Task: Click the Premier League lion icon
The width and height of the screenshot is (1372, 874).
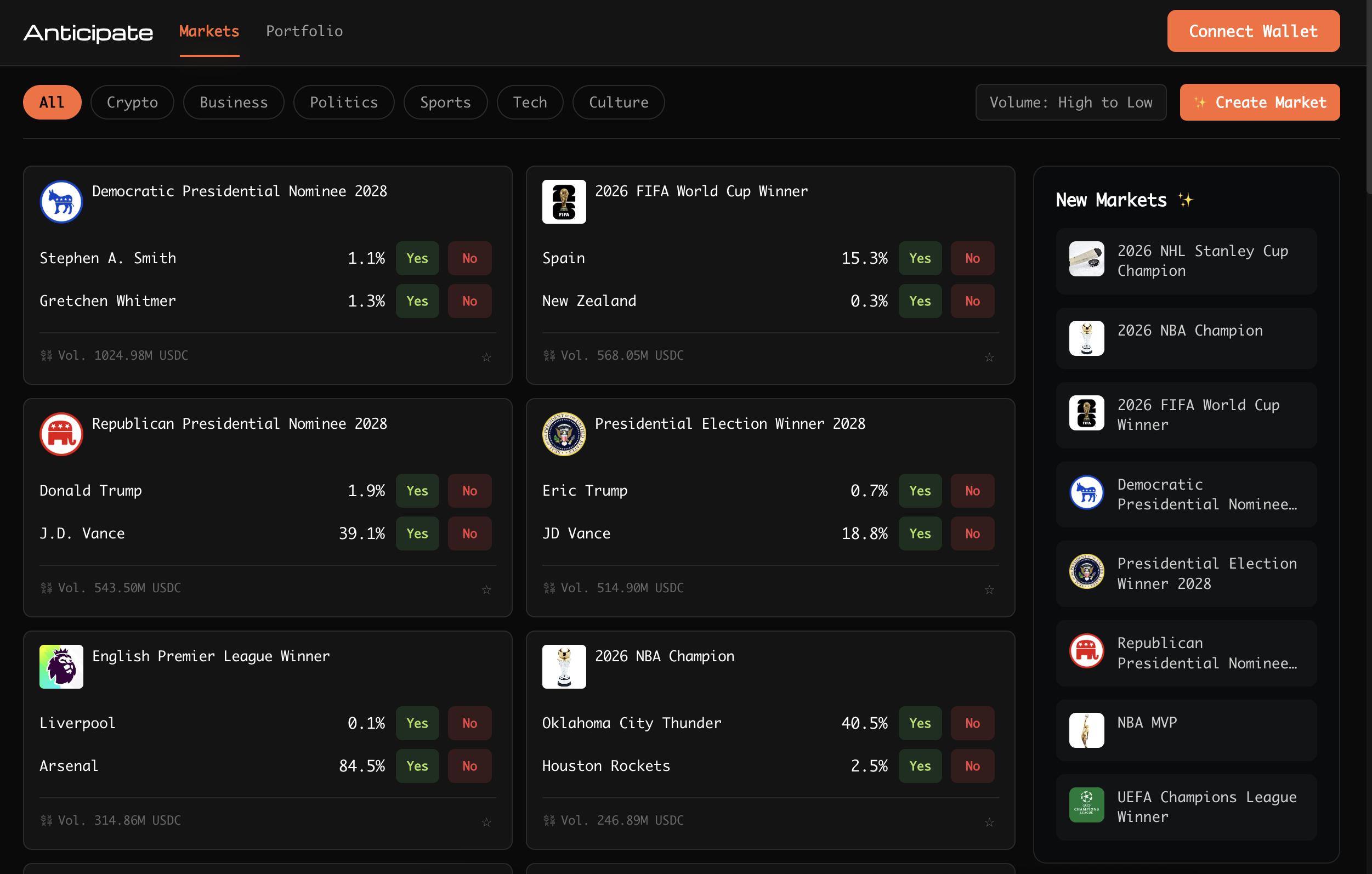Action: click(61, 666)
